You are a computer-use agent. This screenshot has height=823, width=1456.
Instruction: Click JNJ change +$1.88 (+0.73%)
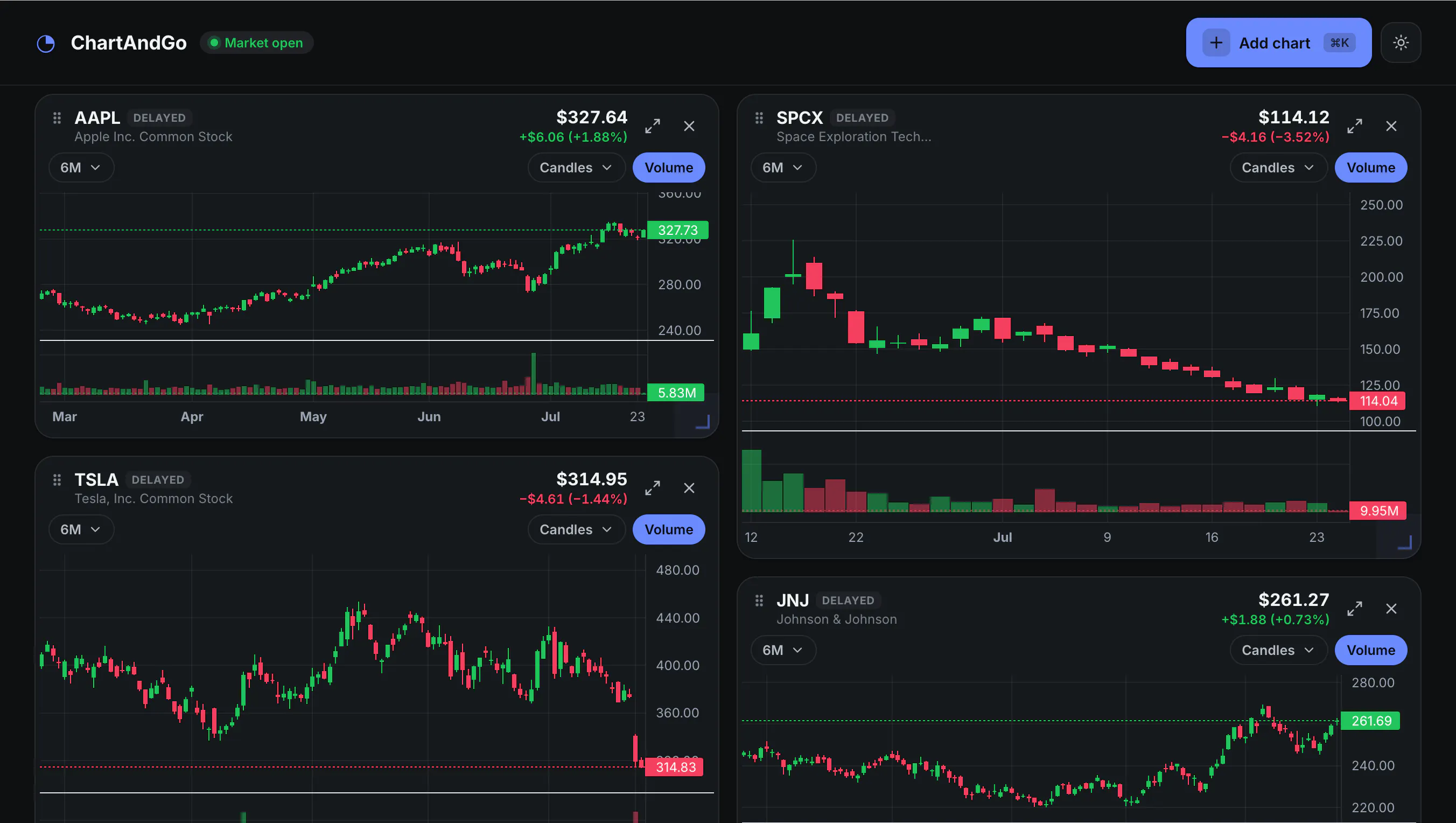[1275, 619]
